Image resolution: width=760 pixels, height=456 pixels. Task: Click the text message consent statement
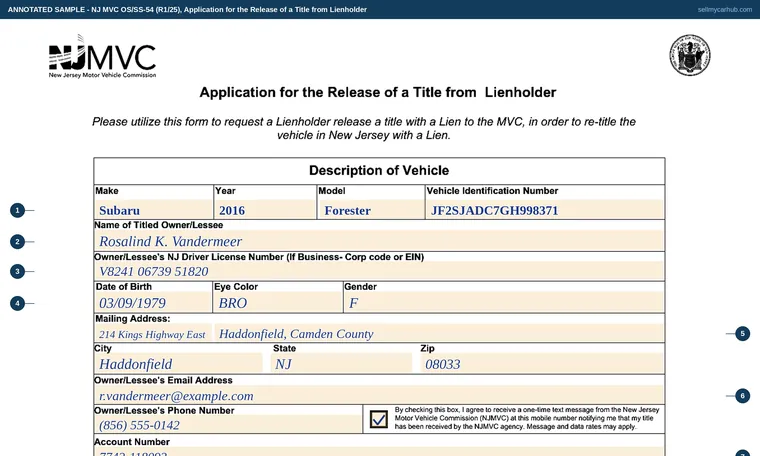(x=527, y=418)
